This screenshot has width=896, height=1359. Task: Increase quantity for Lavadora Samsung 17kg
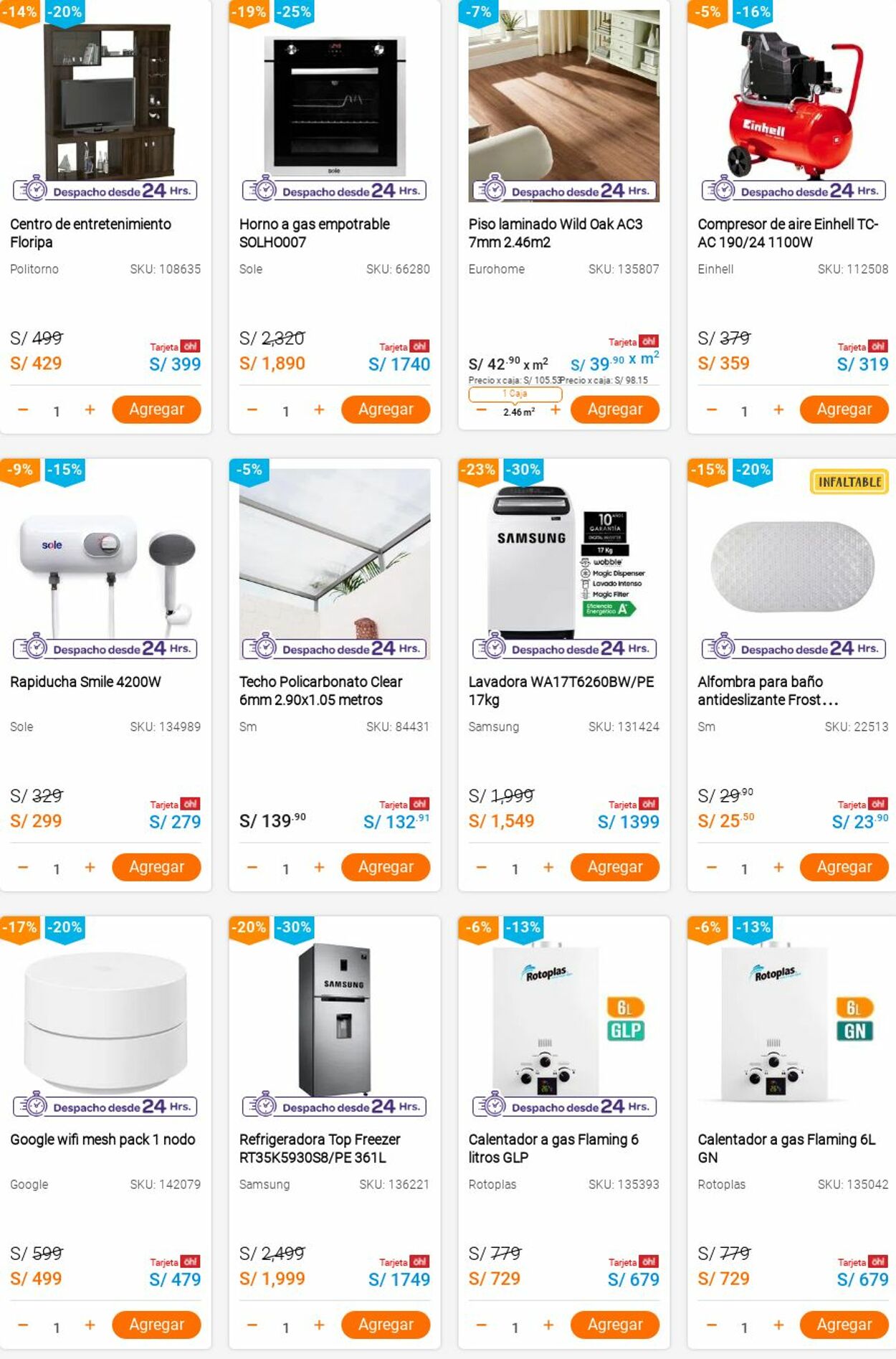point(548,868)
